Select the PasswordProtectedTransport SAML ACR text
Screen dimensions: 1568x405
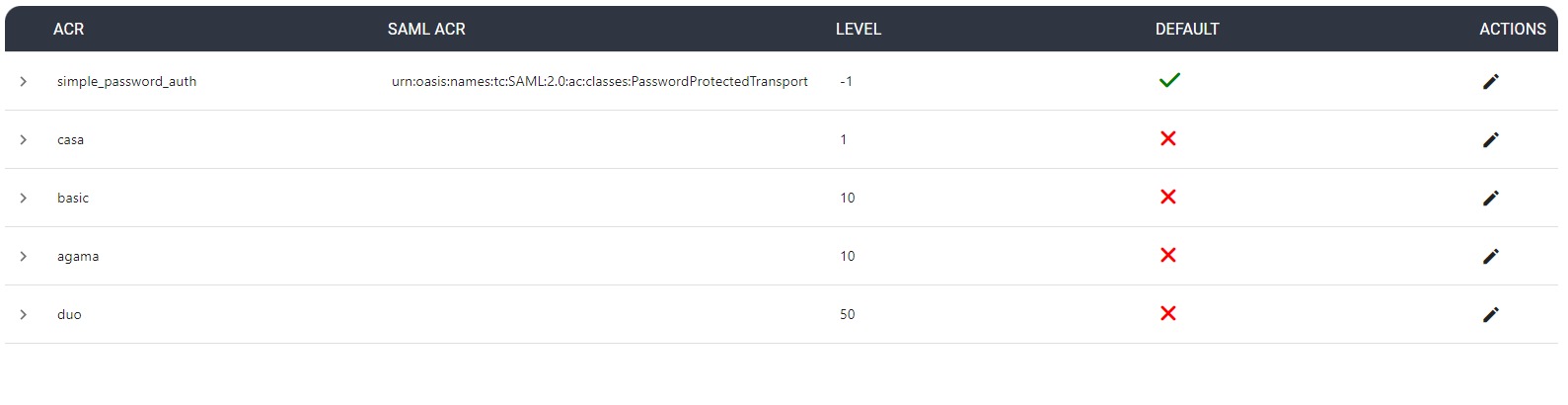click(x=599, y=81)
